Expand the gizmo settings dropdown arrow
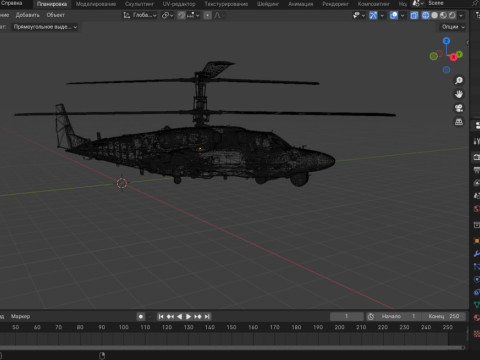The width and height of the screenshot is (480, 360). 382,15
